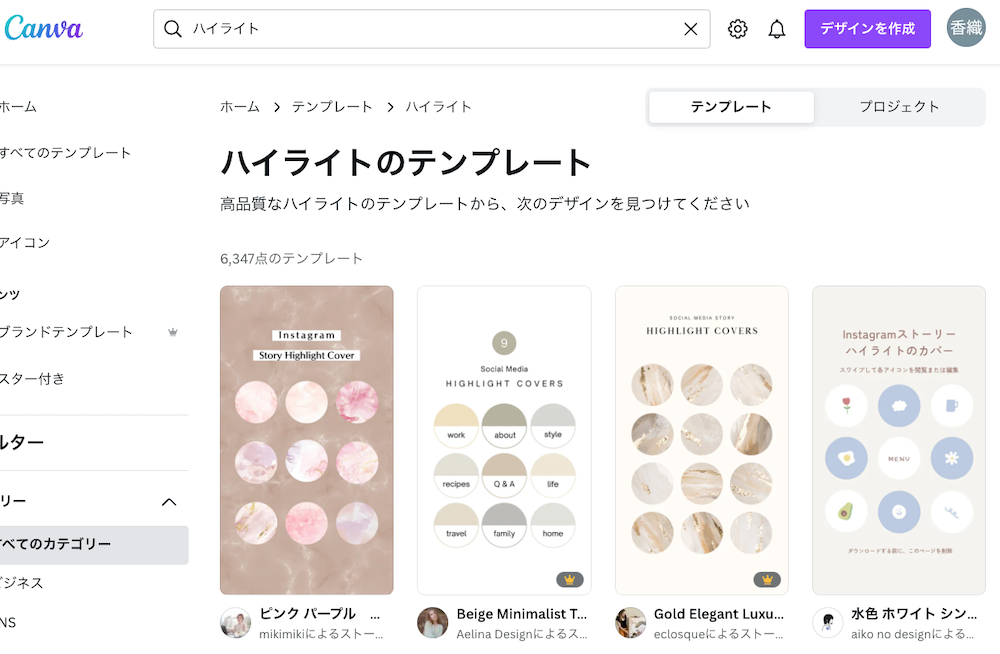Switch to the プロジェクト tab
Image resolution: width=1000 pixels, height=654 pixels.
pyautogui.click(x=897, y=106)
